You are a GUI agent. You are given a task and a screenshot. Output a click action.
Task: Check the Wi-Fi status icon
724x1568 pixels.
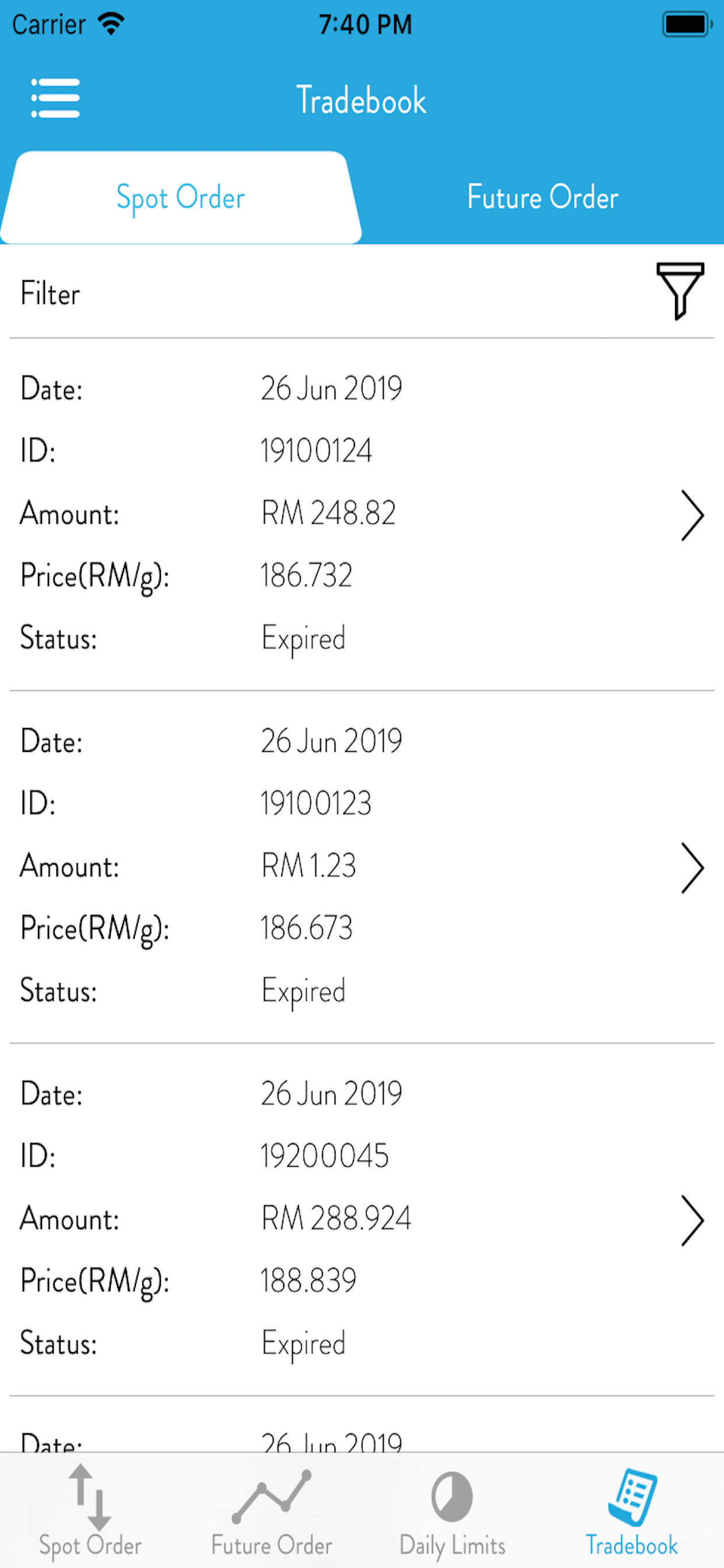click(x=111, y=24)
